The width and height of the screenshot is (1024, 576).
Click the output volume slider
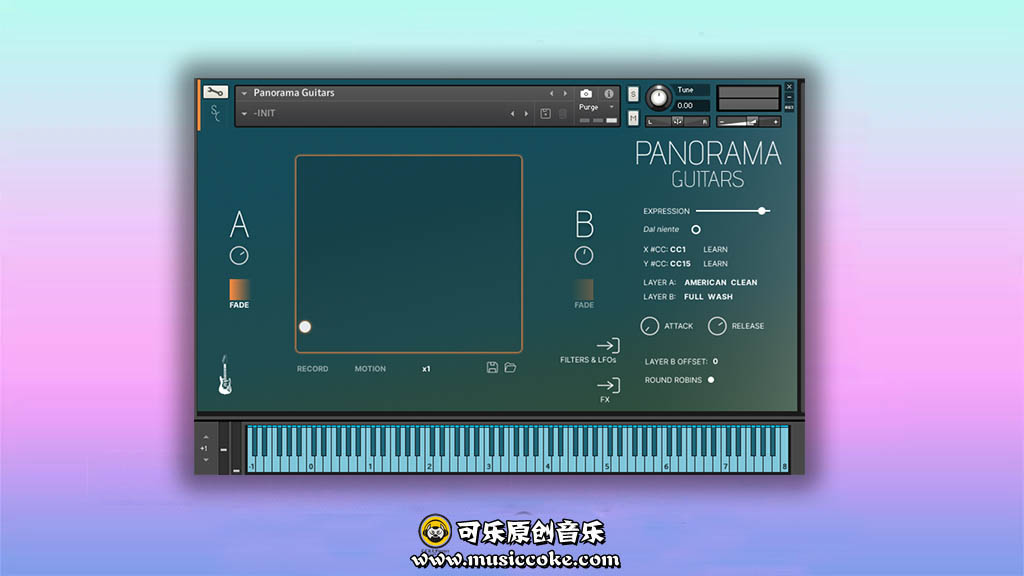click(x=748, y=121)
